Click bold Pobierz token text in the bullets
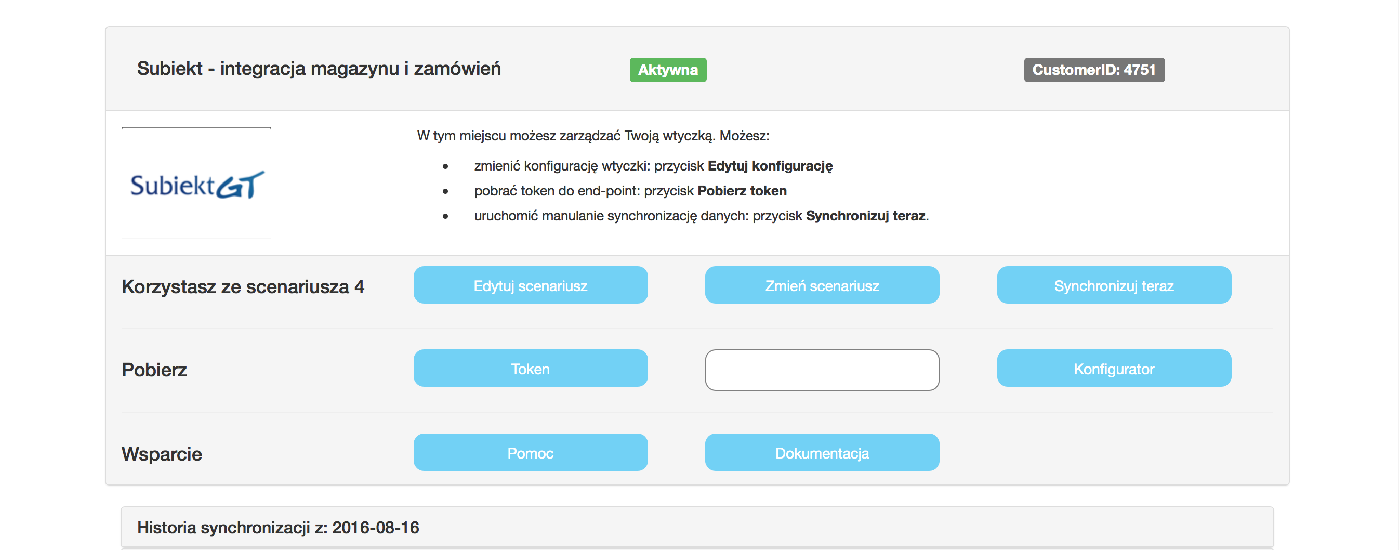1400x550 pixels. click(x=742, y=190)
